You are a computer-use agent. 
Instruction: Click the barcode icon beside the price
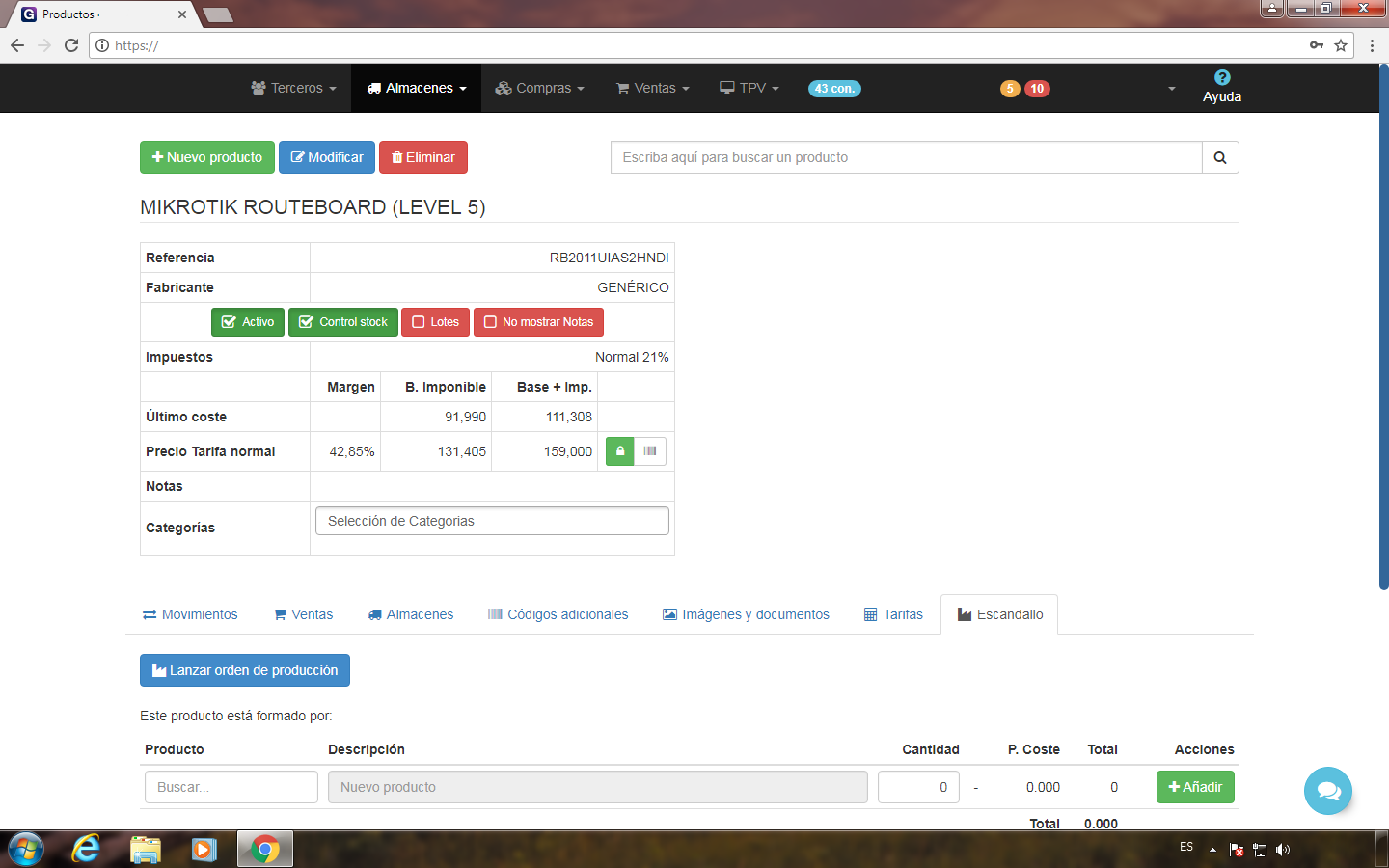650,451
